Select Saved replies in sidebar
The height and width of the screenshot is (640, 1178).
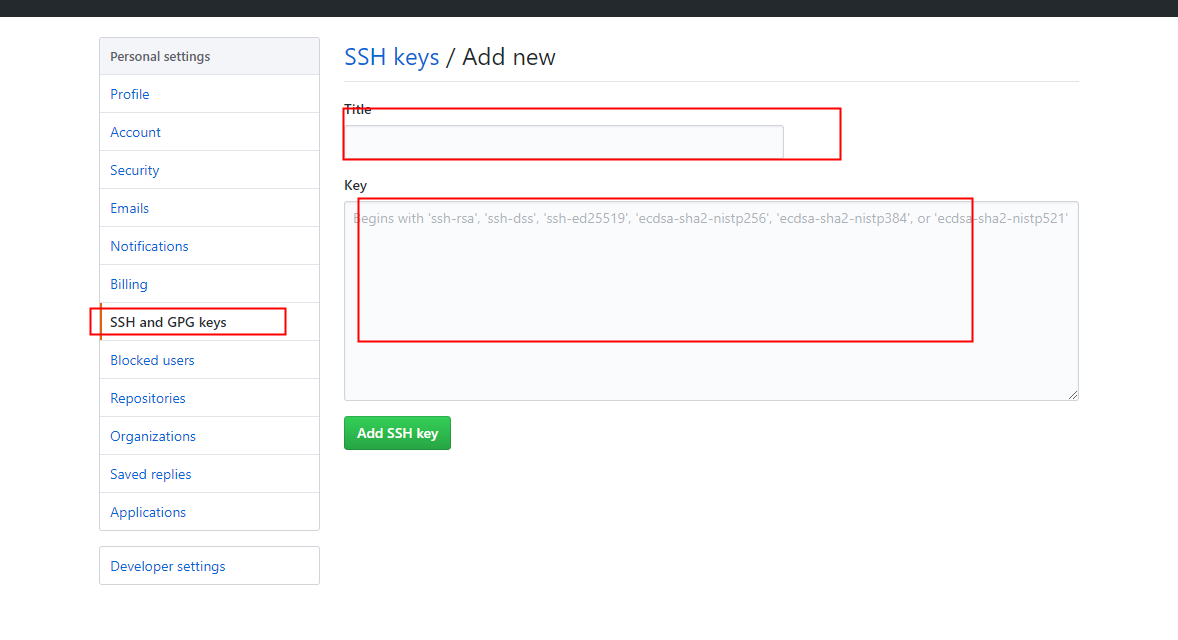point(150,474)
